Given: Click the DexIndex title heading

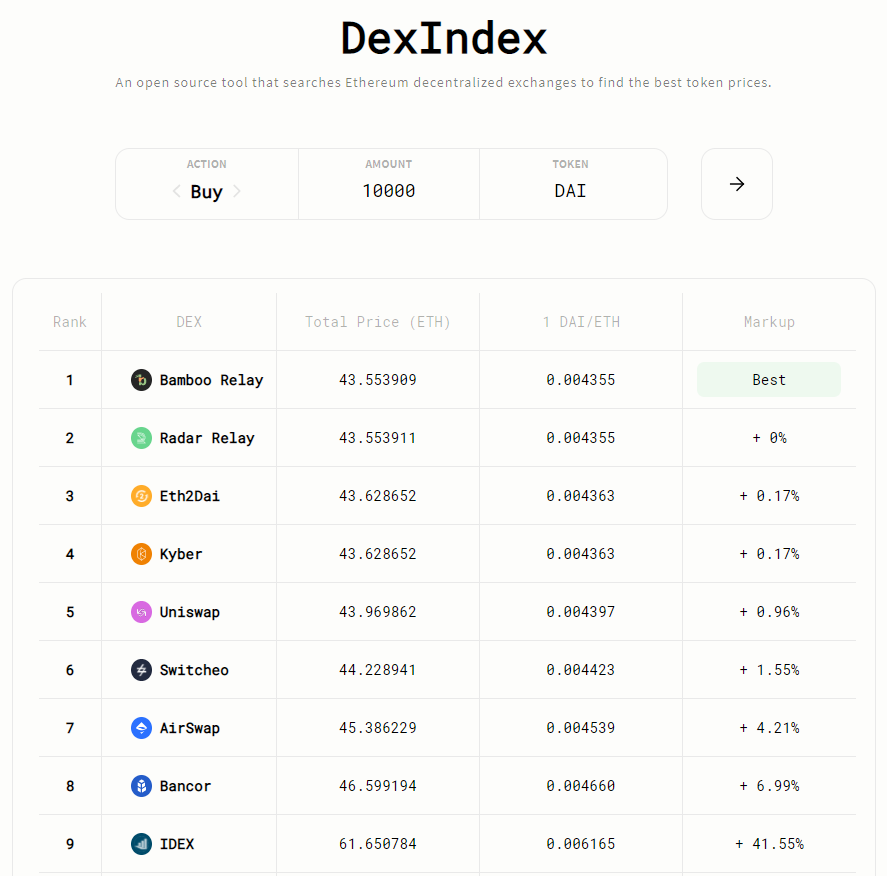Looking at the screenshot, I should pos(444,38).
